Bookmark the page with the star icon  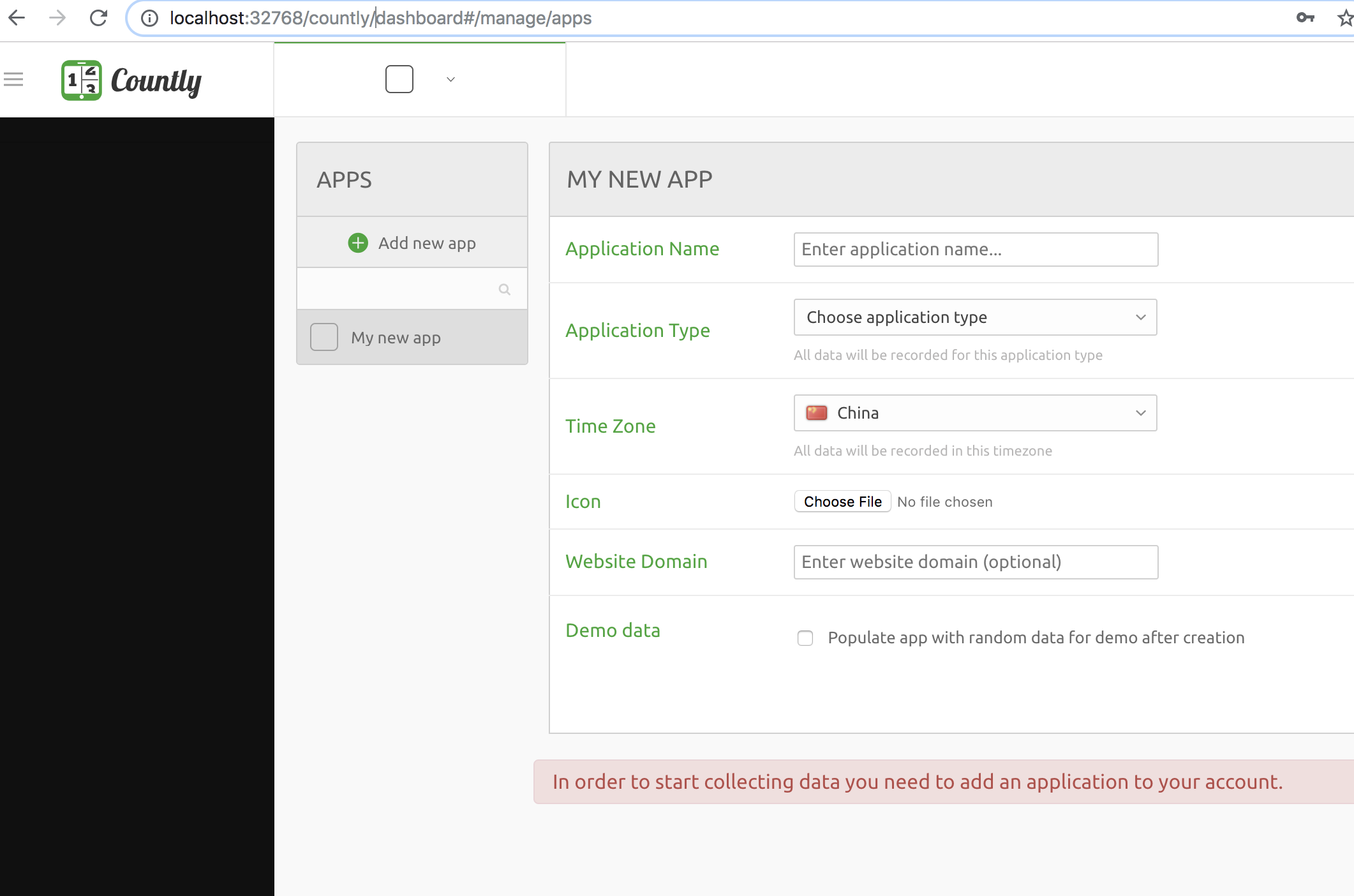pos(1345,18)
